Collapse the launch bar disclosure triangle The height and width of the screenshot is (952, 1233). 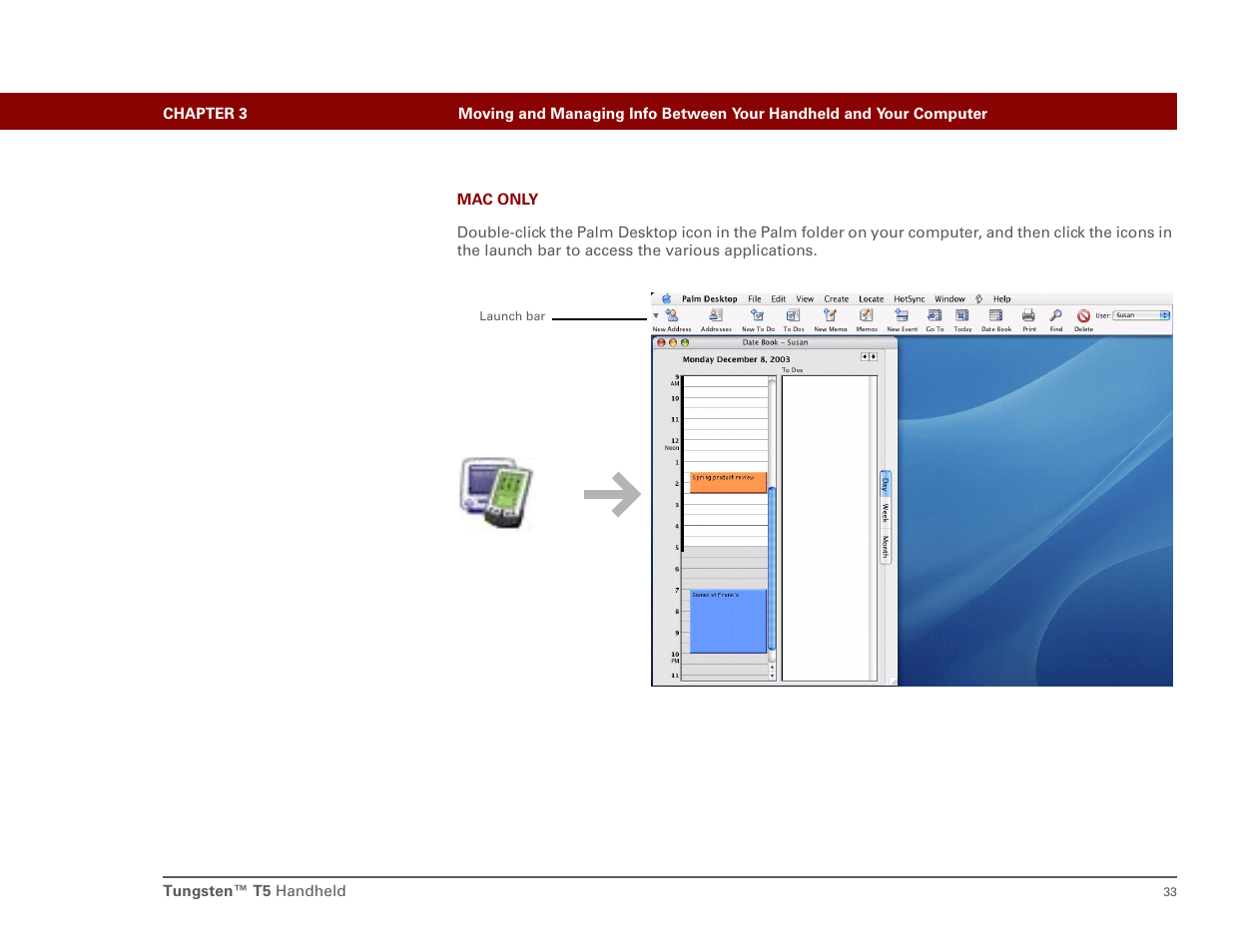[656, 316]
